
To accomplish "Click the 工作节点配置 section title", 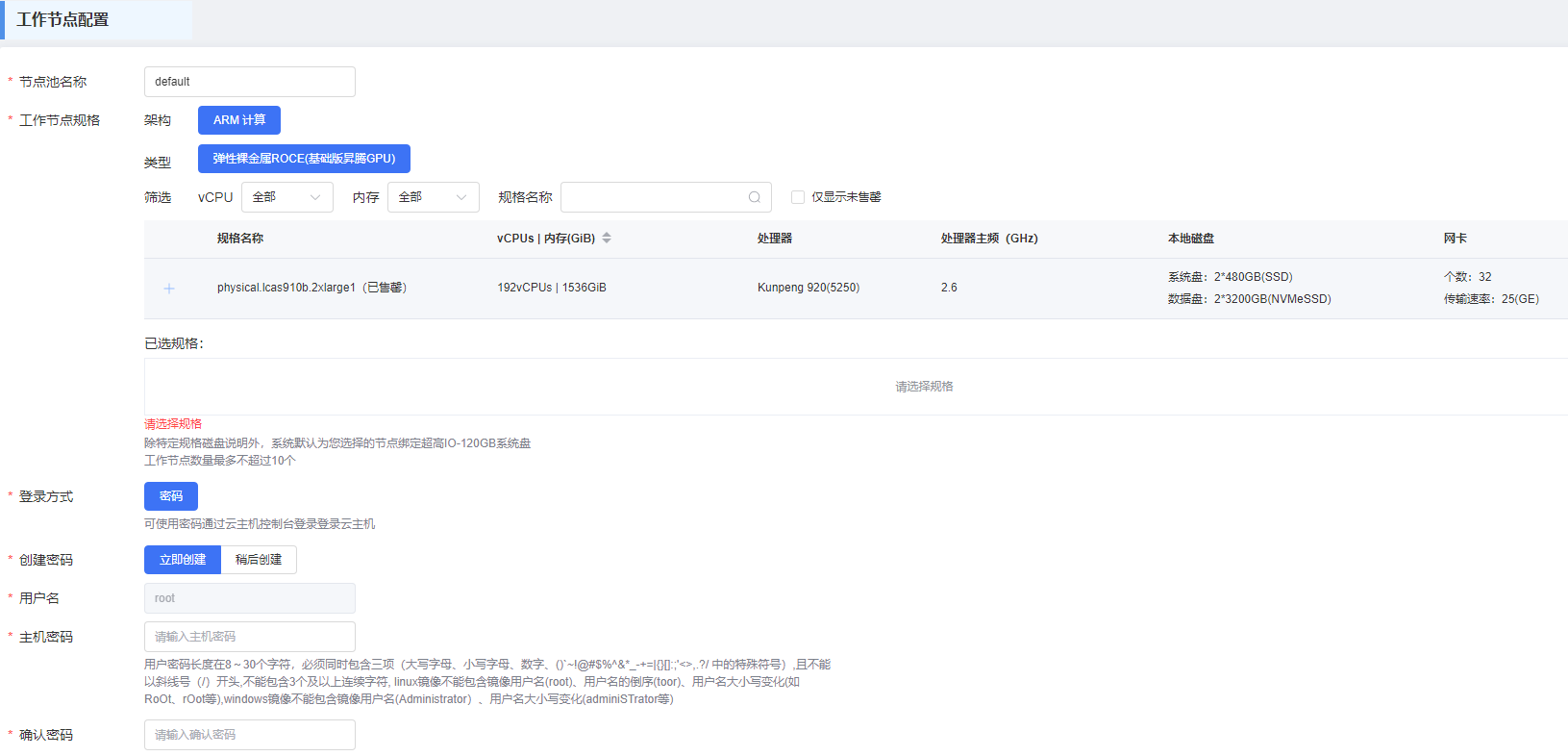I will pyautogui.click(x=62, y=20).
